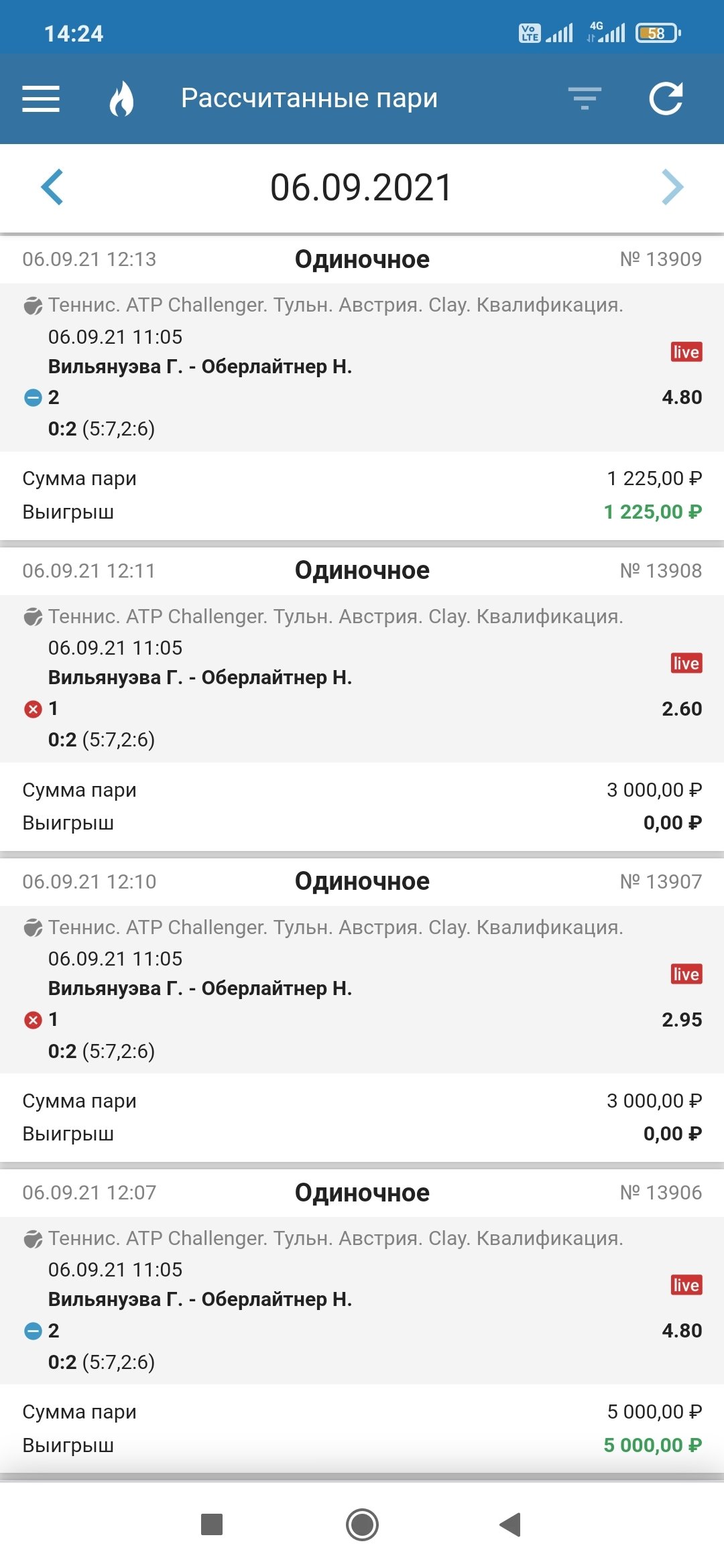This screenshot has width=724, height=1568.
Task: Tap the 1 225,00 ₽ winnings amount
Action: (652, 512)
